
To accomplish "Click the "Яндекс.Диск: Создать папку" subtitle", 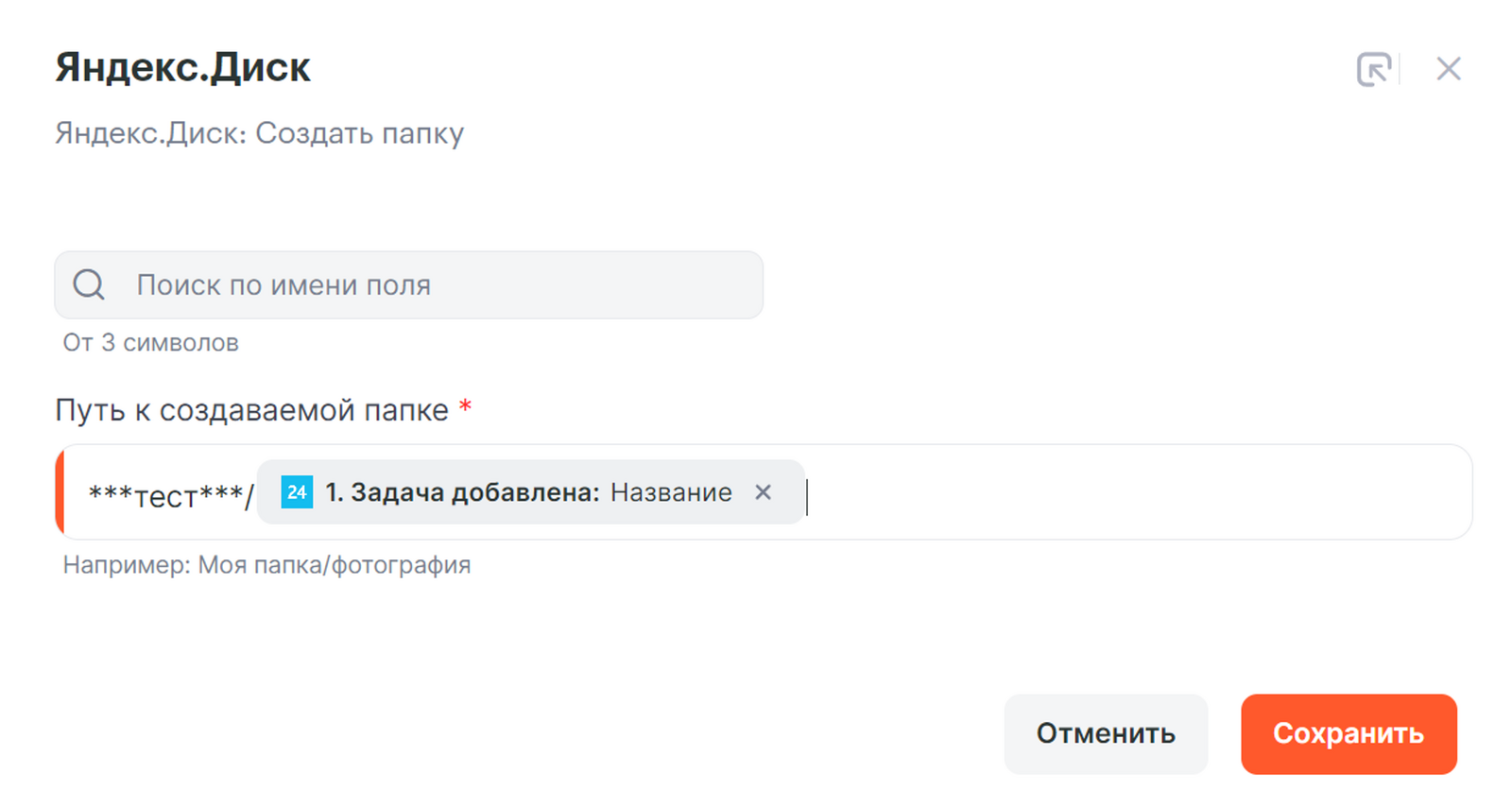I will coord(259,133).
